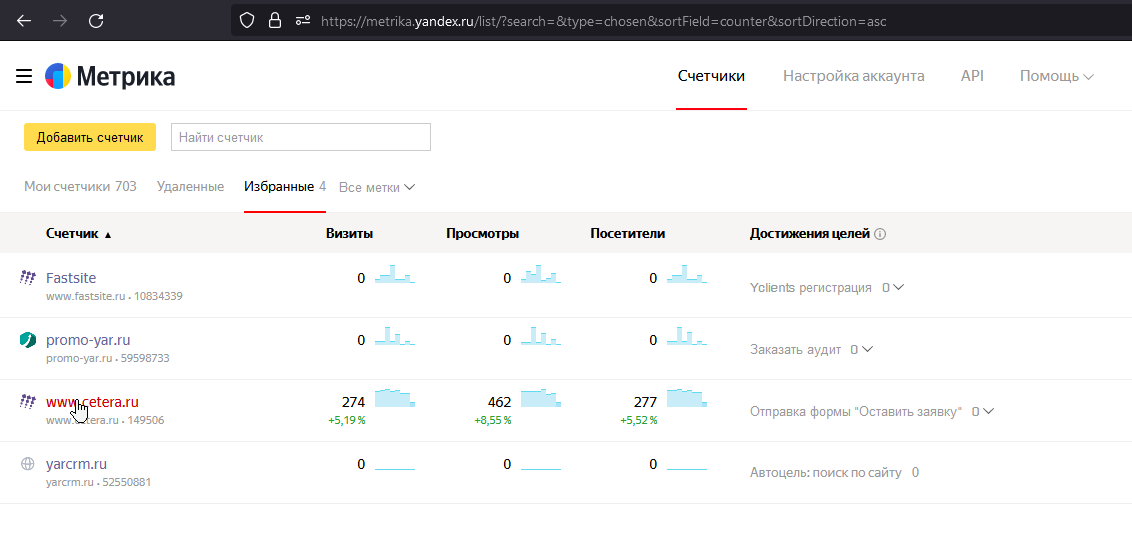
Task: Open the www.cetera.ru counter link
Action: pyautogui.click(x=92, y=402)
